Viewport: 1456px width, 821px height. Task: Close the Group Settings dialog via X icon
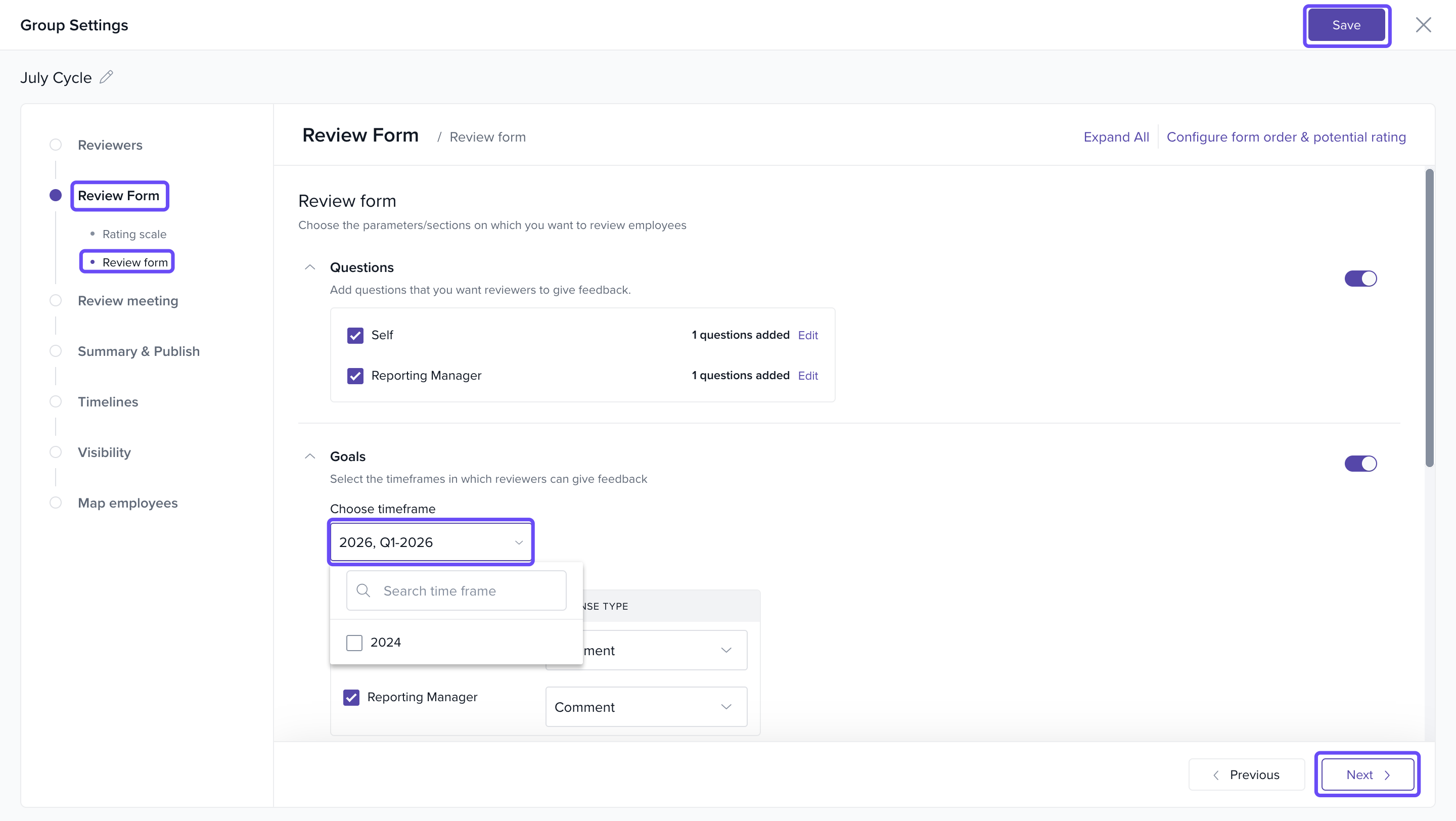click(1423, 25)
